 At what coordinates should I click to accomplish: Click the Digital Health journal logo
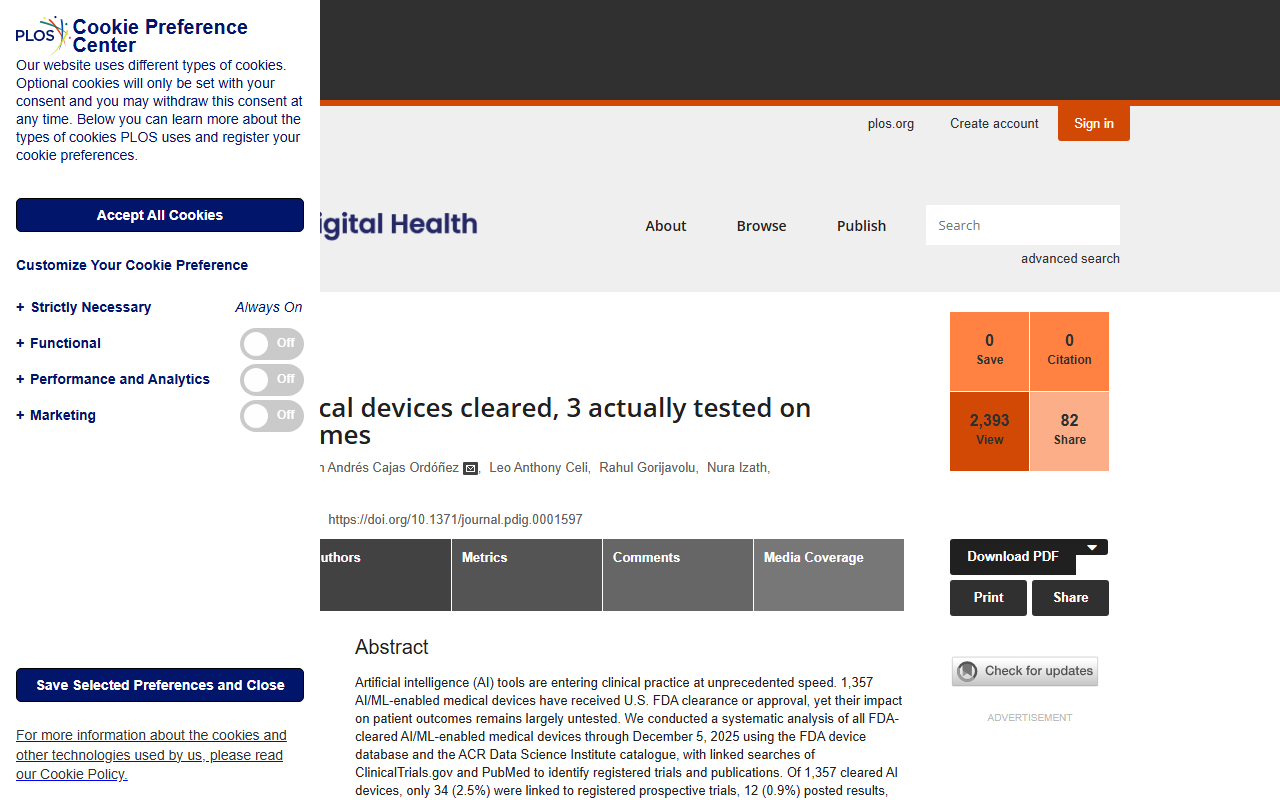click(399, 224)
